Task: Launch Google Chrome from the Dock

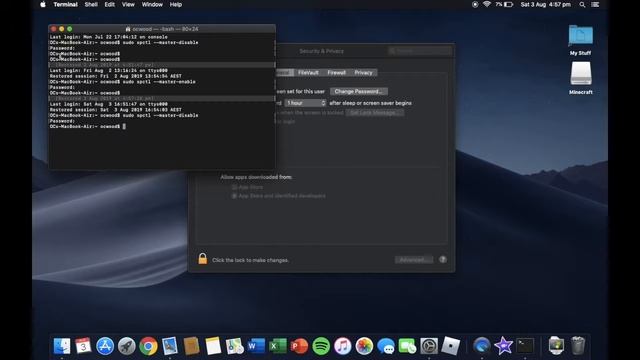Action: tap(148, 346)
